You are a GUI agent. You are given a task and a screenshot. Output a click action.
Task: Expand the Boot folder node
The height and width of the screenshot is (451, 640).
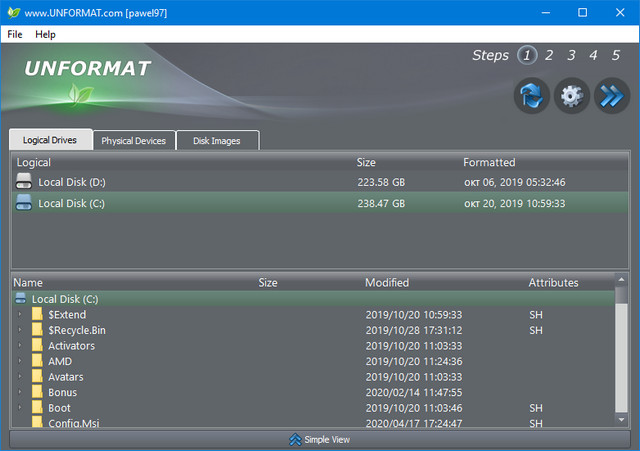(x=20, y=407)
